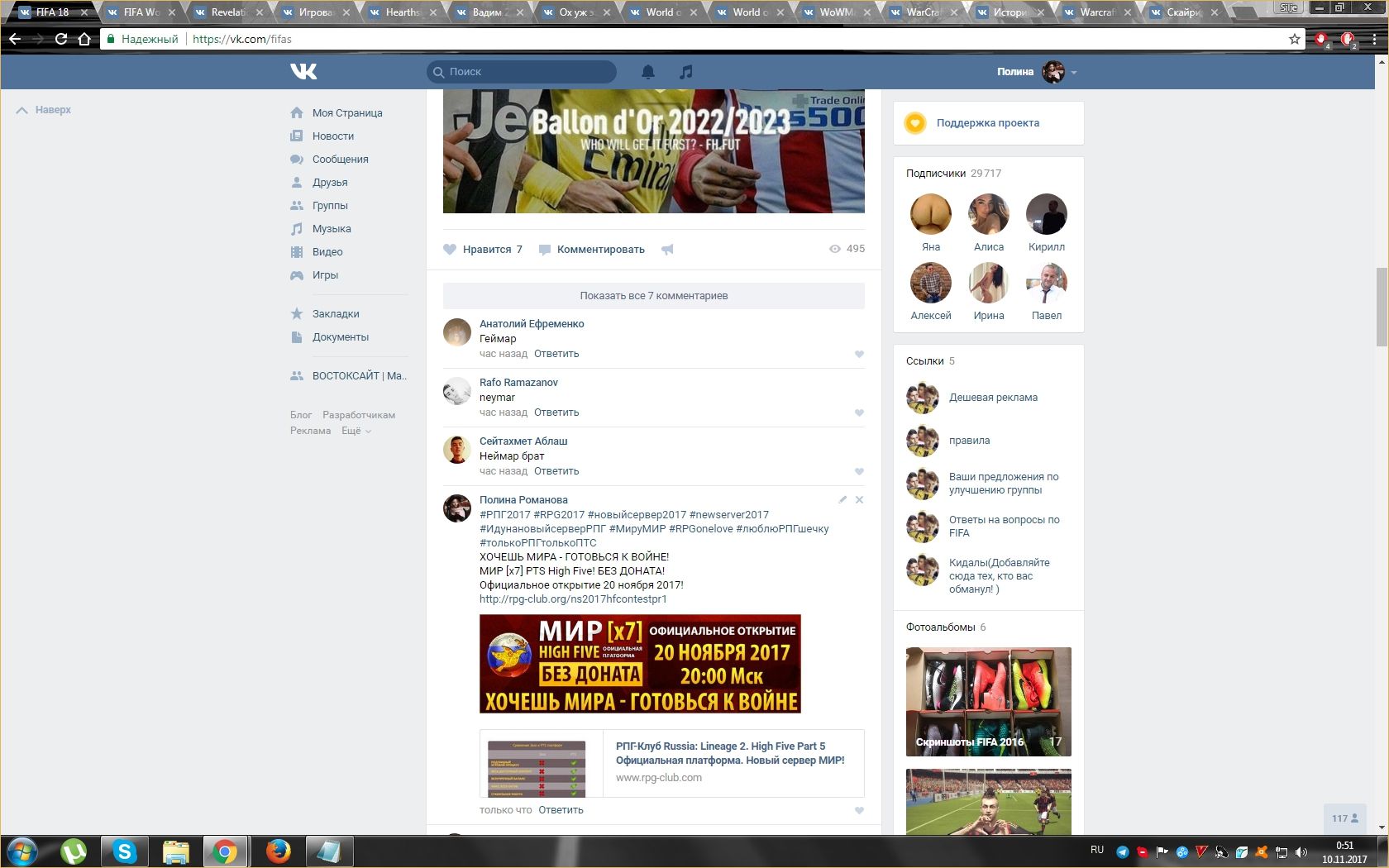The image size is (1389, 868).
Task: Open the Windows Start menu
Action: (22, 851)
